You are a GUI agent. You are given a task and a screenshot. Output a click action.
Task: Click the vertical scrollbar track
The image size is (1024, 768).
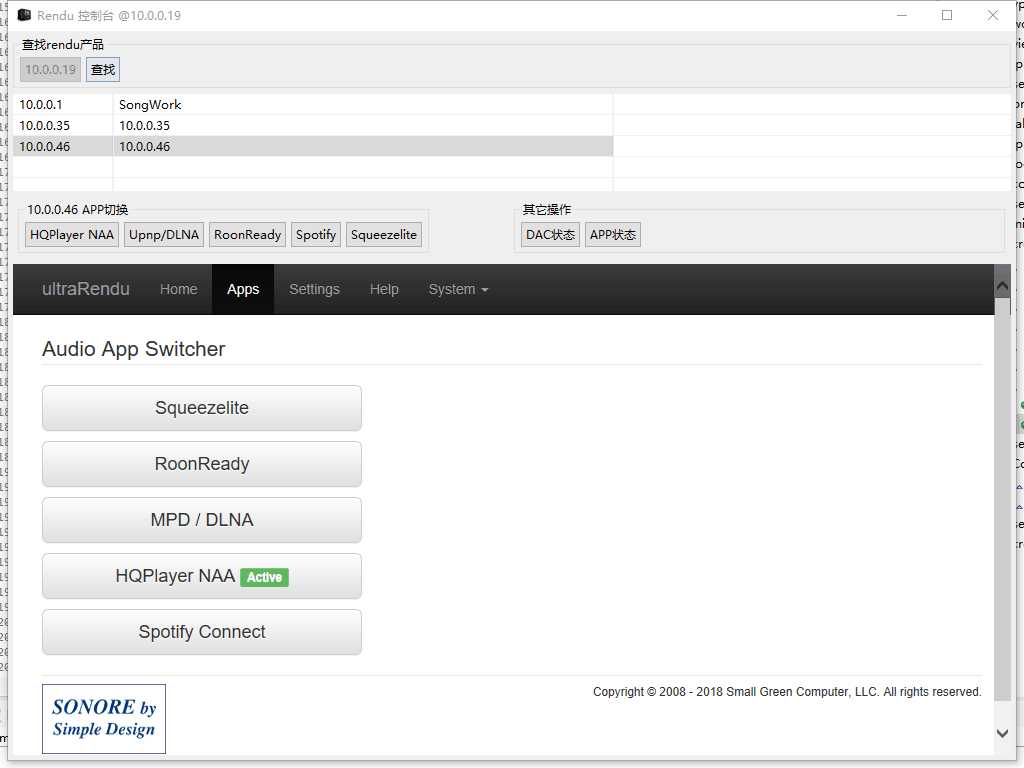tap(1002, 500)
